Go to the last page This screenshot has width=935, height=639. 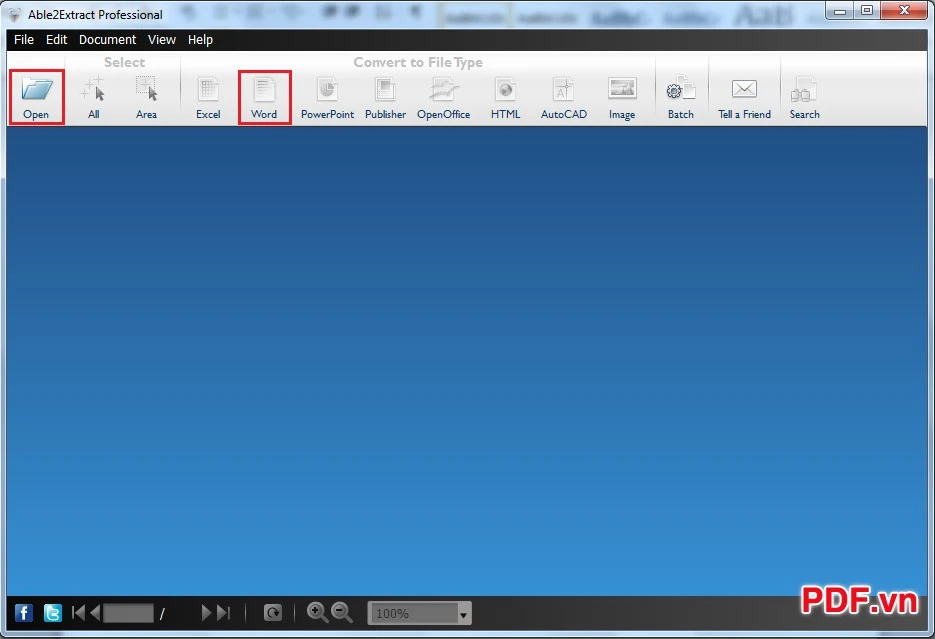(224, 613)
